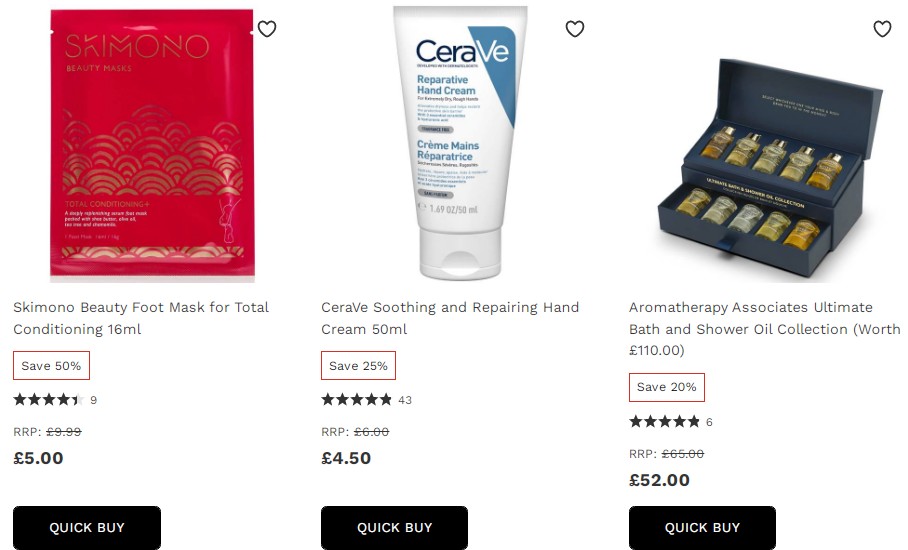The width and height of the screenshot is (908, 550).
Task: Open CeraVe Soothing and Repairing Hand Cream title
Action: (450, 318)
